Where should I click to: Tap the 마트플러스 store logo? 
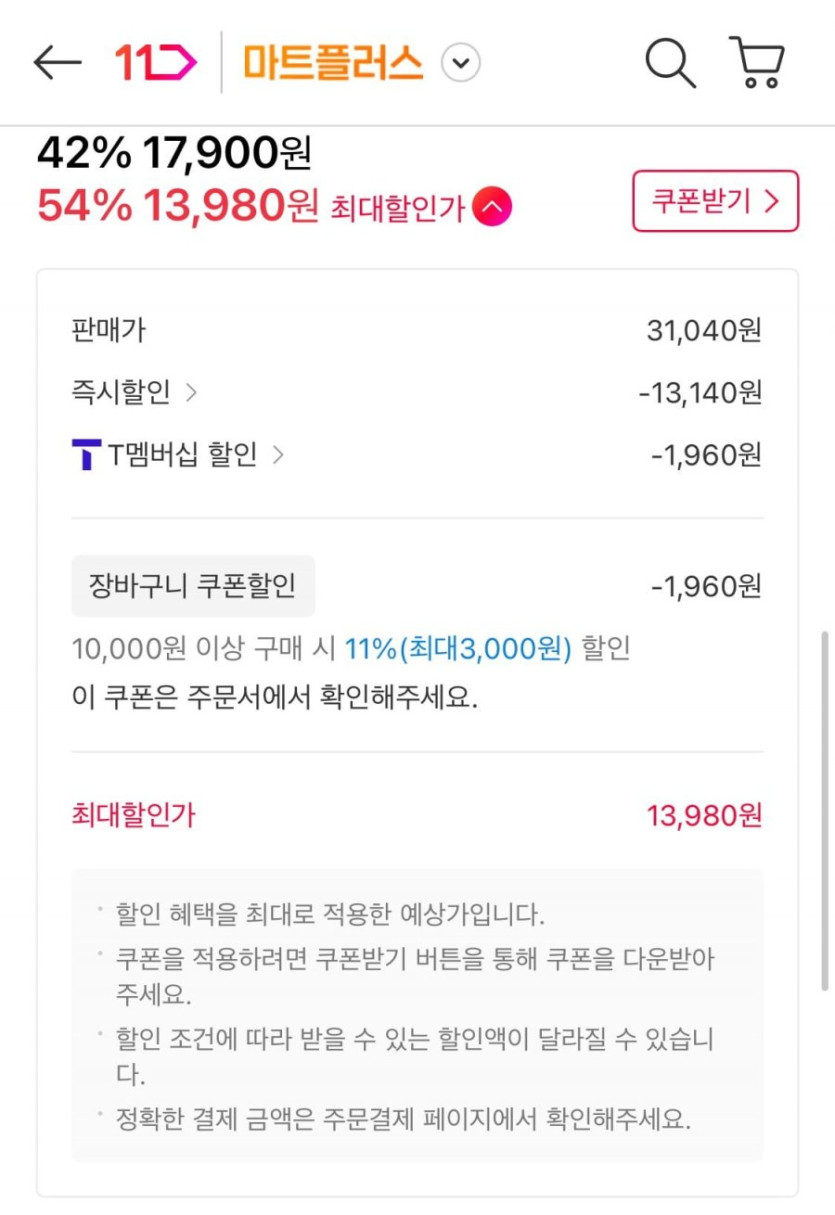click(333, 63)
